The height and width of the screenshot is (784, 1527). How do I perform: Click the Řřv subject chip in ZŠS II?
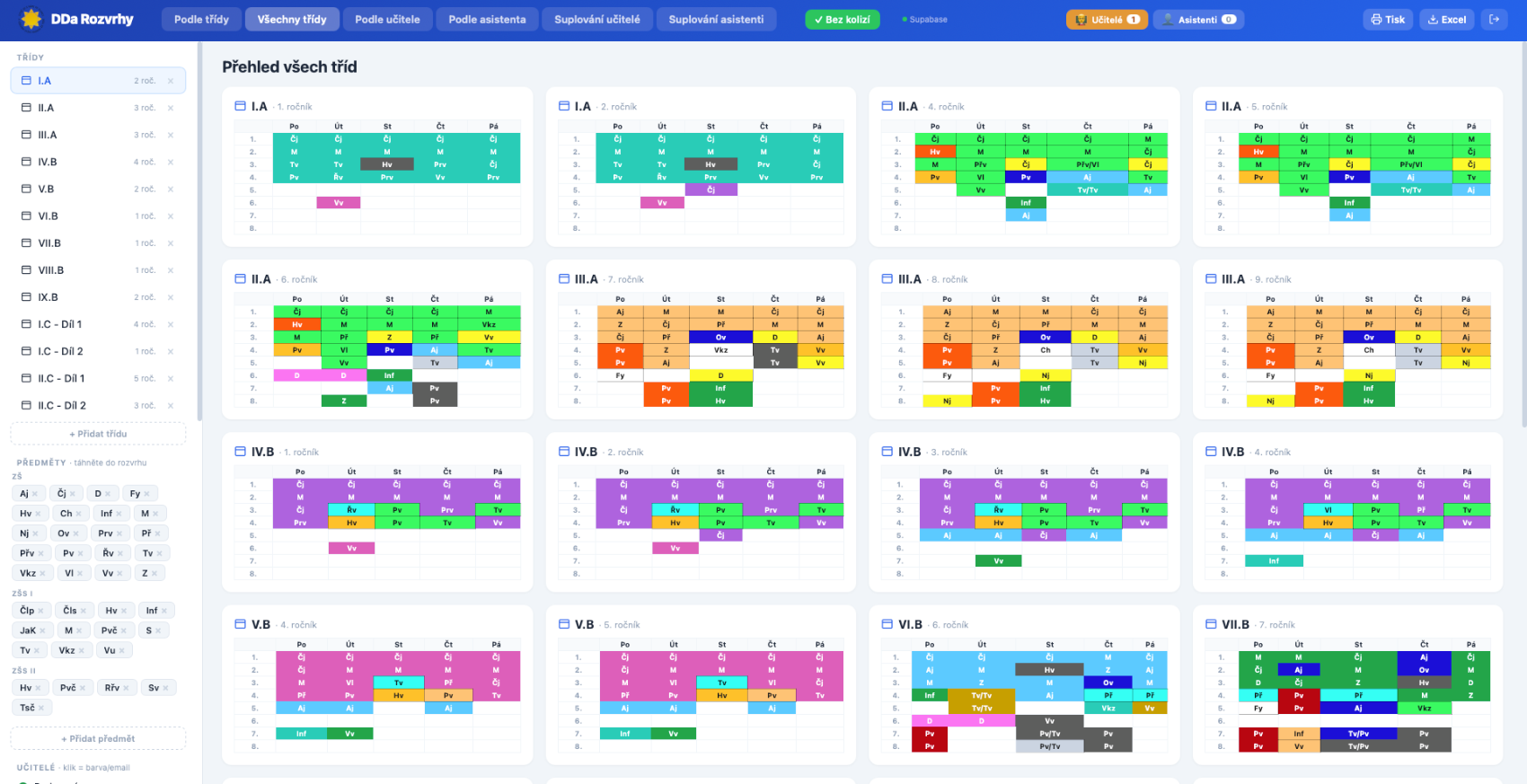[x=117, y=688]
